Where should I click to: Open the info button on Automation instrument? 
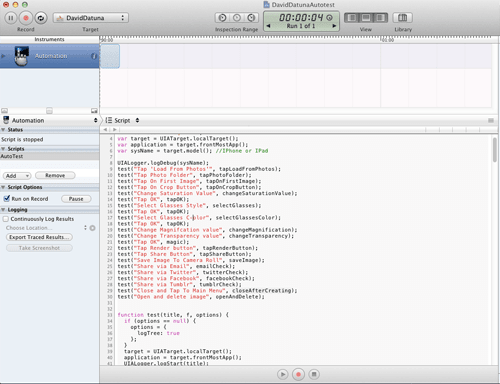[94, 56]
